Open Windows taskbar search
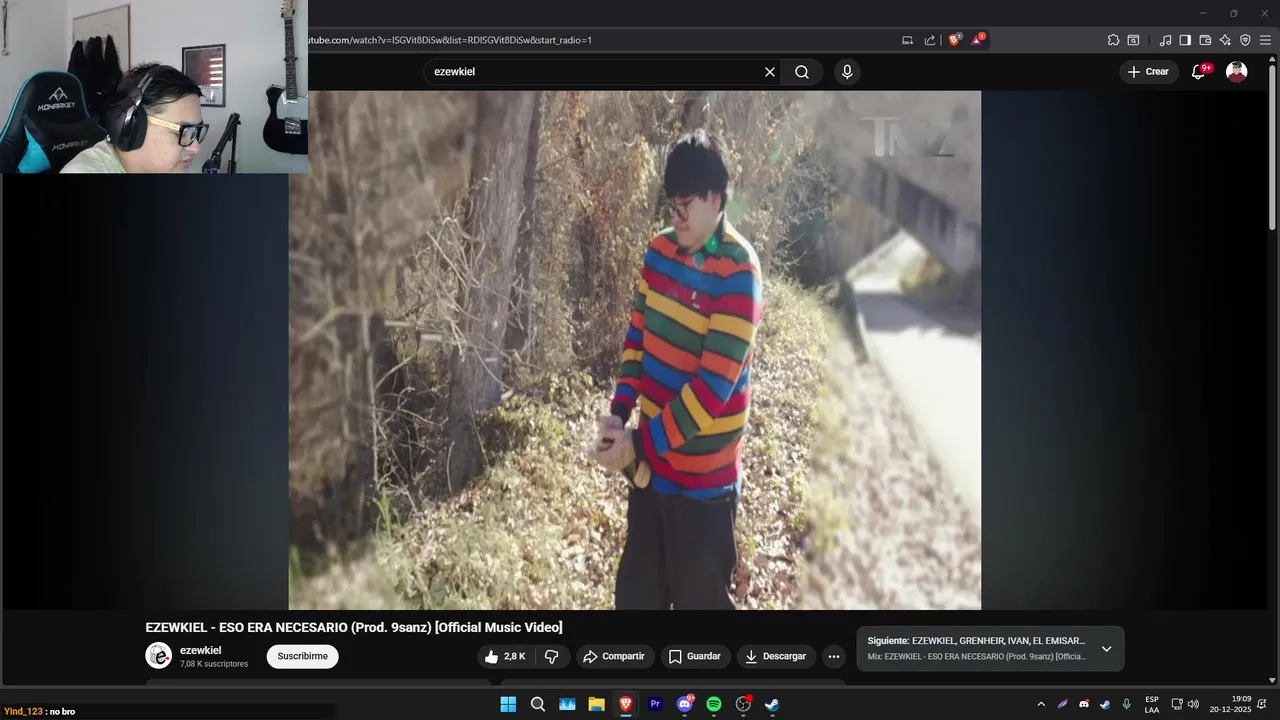 (538, 704)
